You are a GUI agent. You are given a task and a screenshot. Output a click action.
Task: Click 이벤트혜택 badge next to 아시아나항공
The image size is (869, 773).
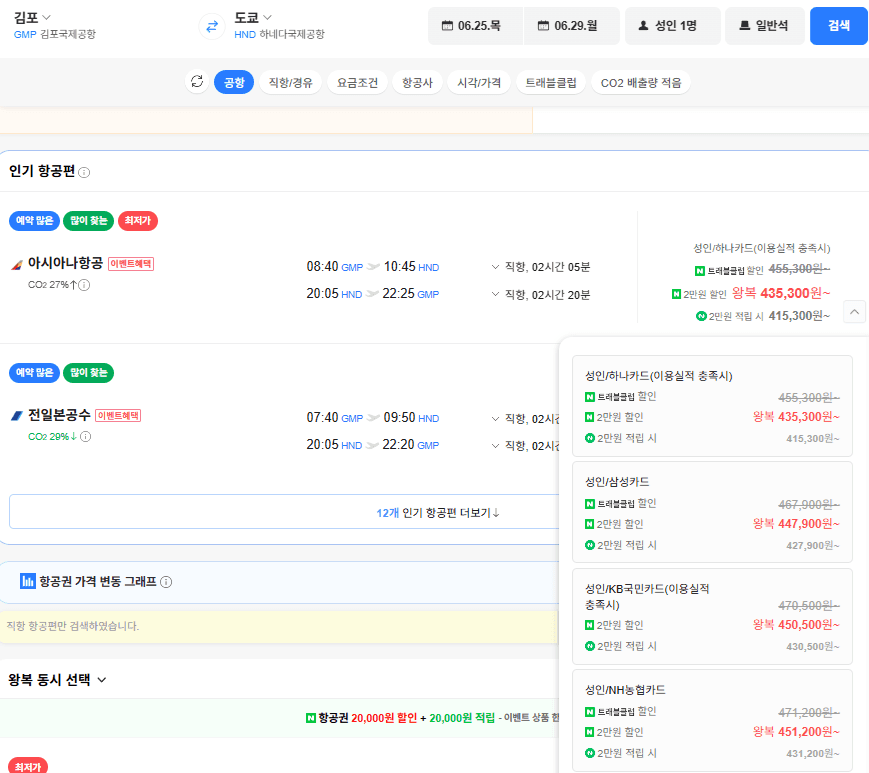click(131, 264)
